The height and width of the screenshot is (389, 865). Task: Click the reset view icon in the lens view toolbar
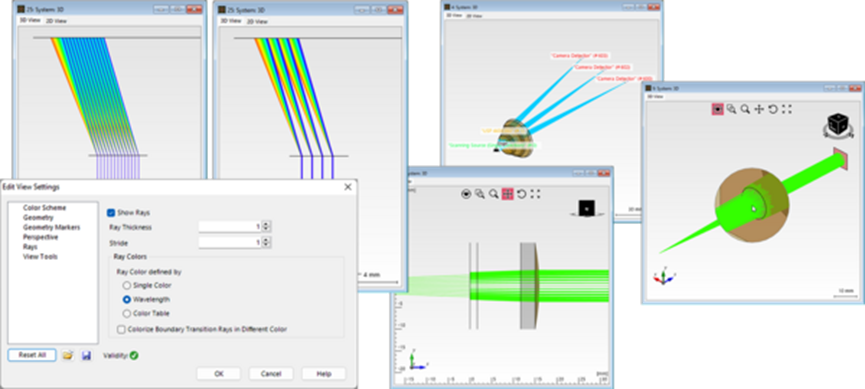pyautogui.click(x=521, y=194)
